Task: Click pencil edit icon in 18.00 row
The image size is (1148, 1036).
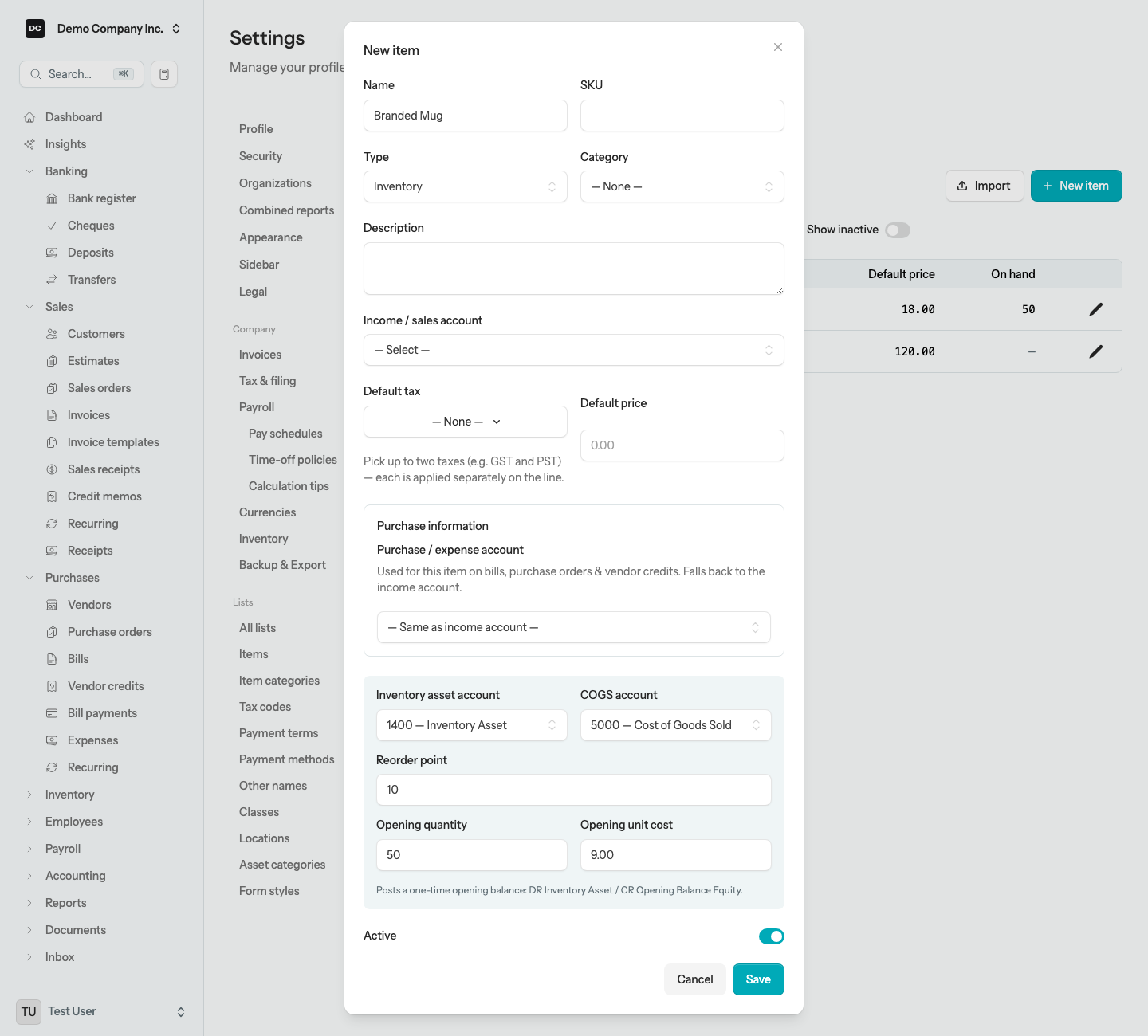Action: [x=1096, y=309]
